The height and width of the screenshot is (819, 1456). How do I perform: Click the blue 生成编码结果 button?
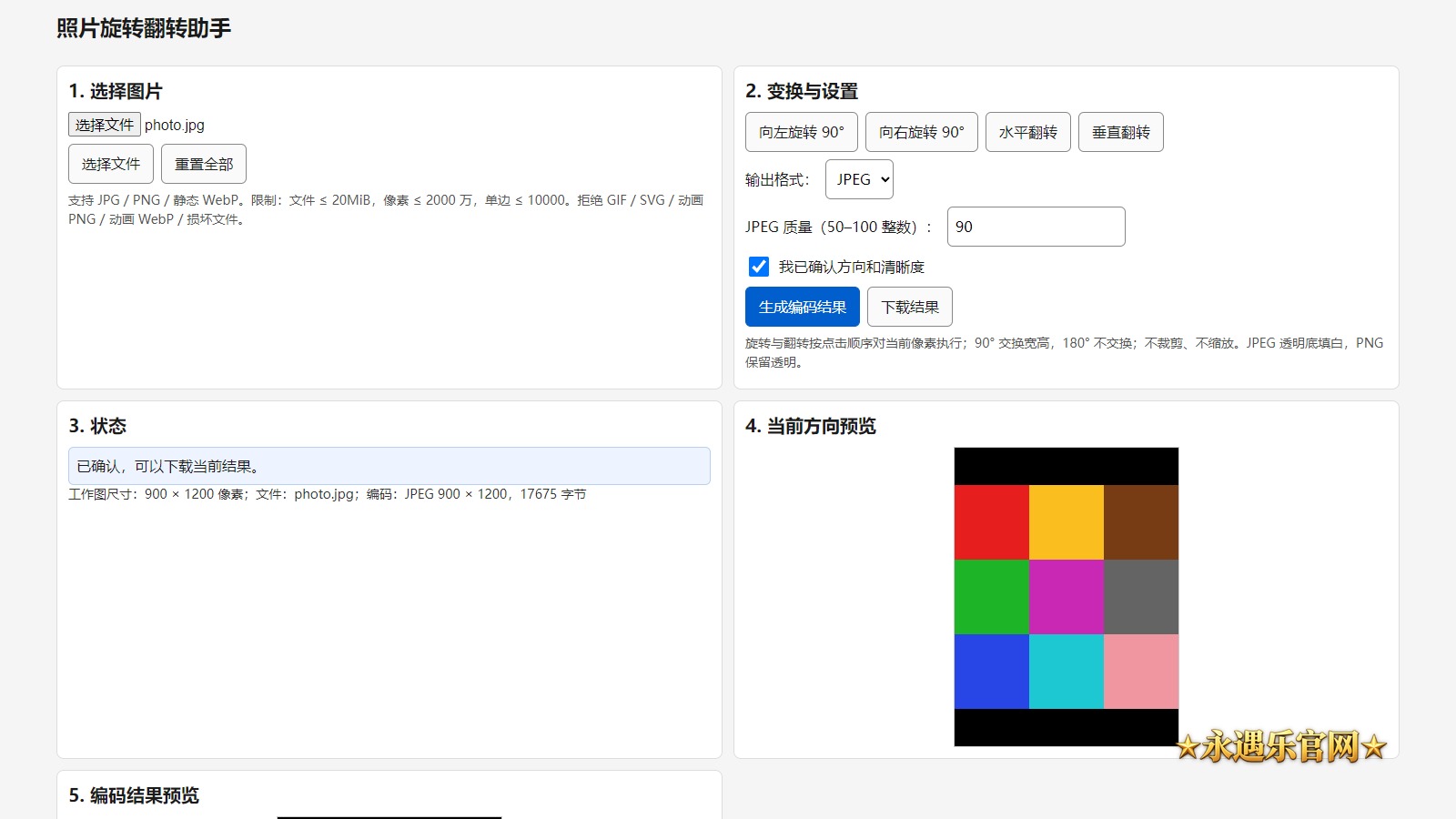pos(803,307)
